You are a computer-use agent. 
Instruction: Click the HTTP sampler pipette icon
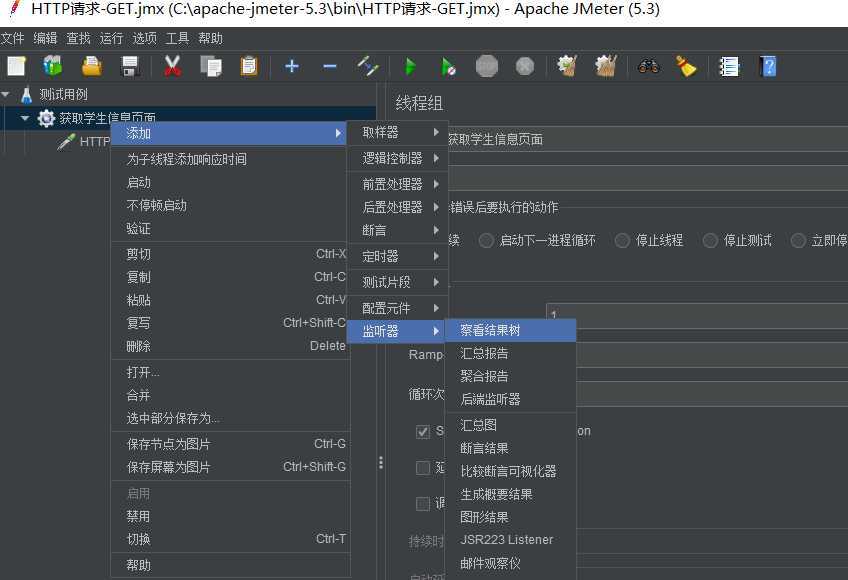[x=66, y=142]
